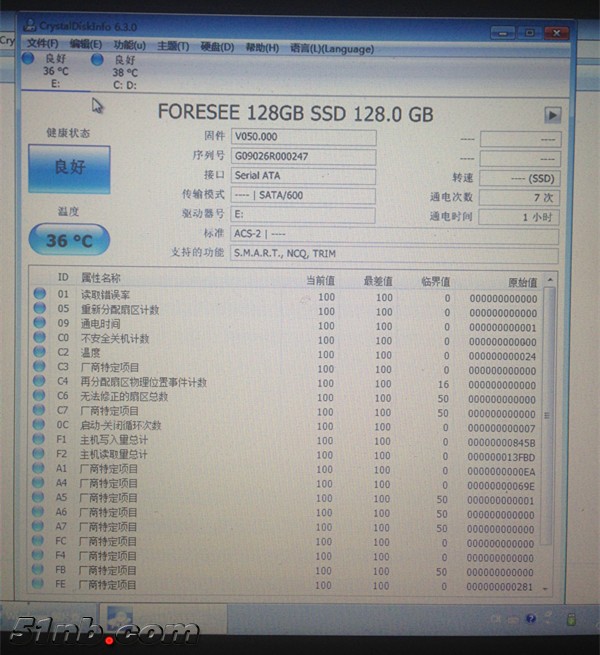Click status icon for row A4

point(38,482)
